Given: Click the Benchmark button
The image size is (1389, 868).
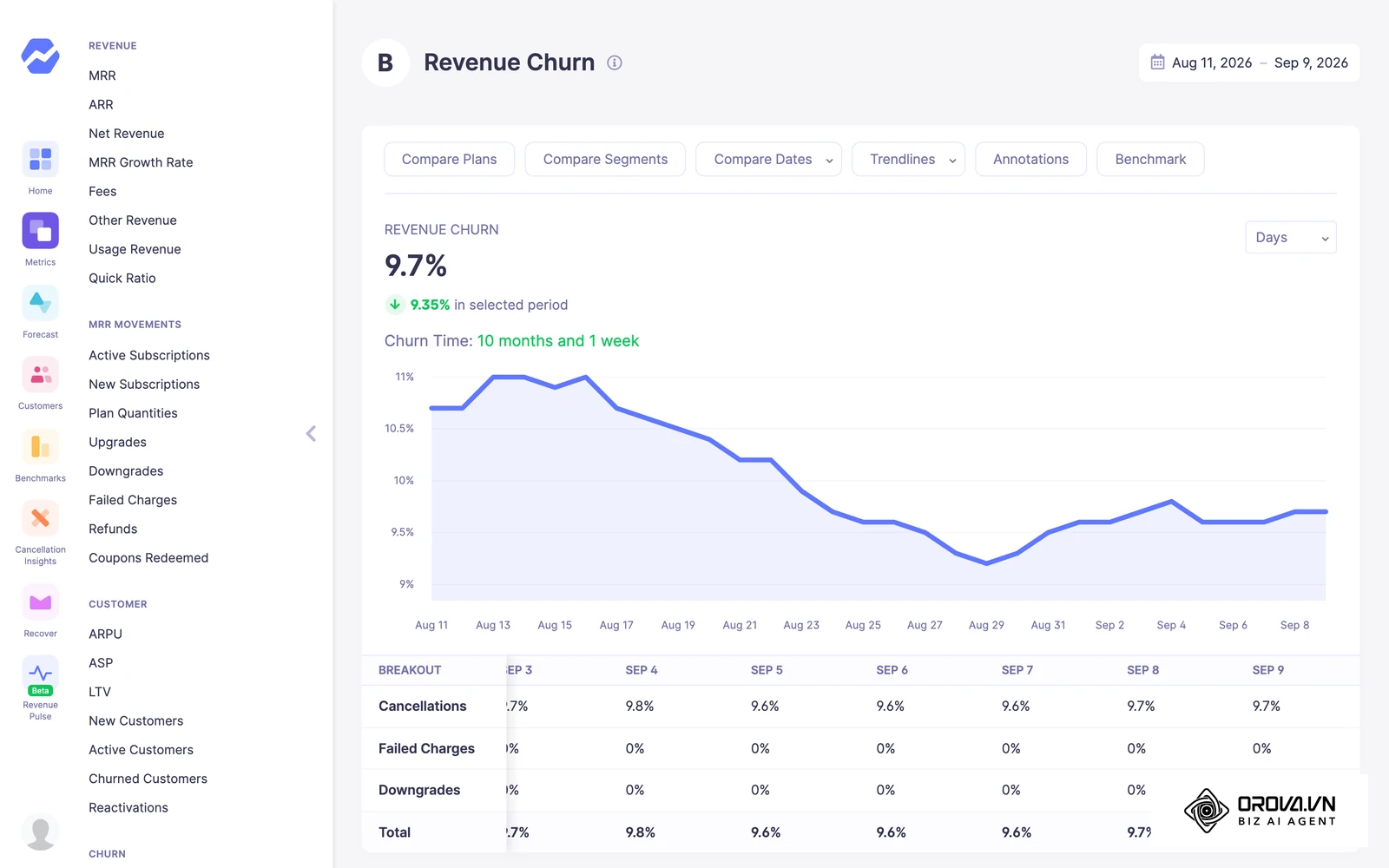Looking at the screenshot, I should click(1150, 159).
